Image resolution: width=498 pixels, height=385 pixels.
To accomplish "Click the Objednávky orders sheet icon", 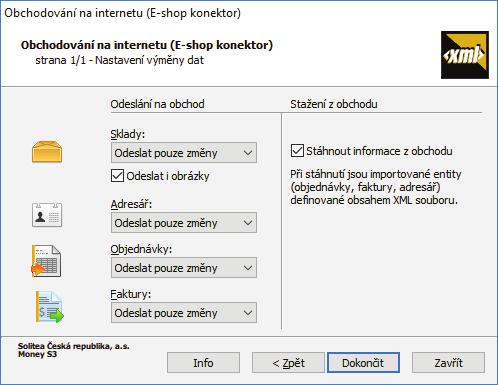I will pyautogui.click(x=46, y=261).
